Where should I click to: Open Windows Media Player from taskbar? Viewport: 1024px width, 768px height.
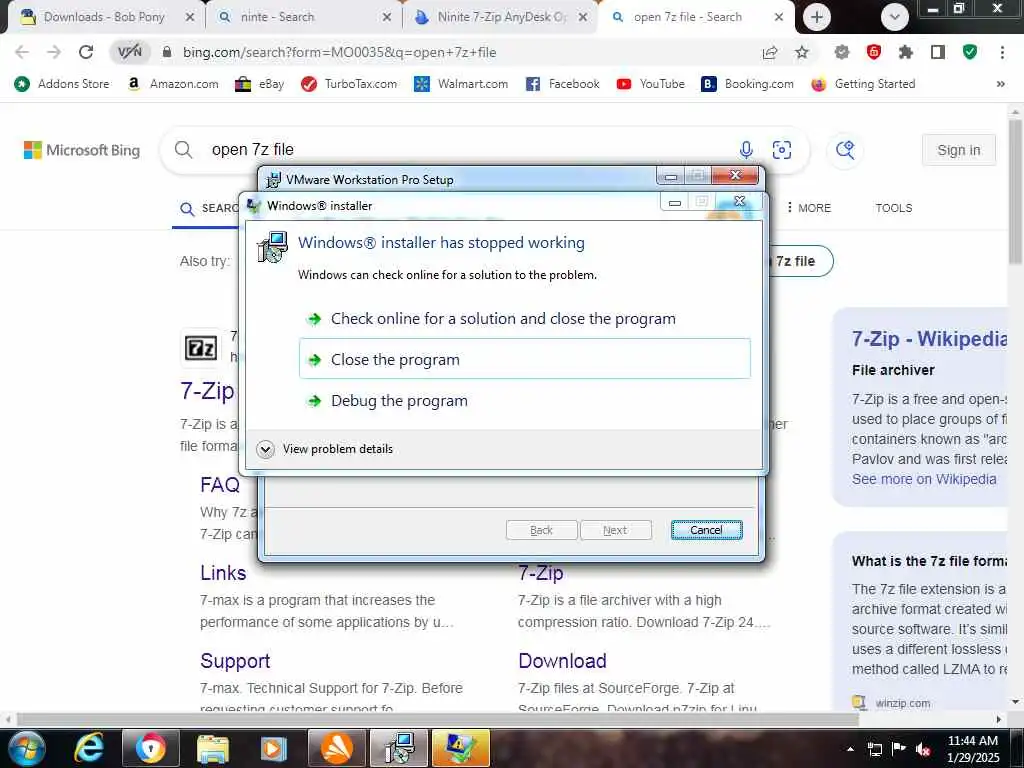pyautogui.click(x=274, y=748)
